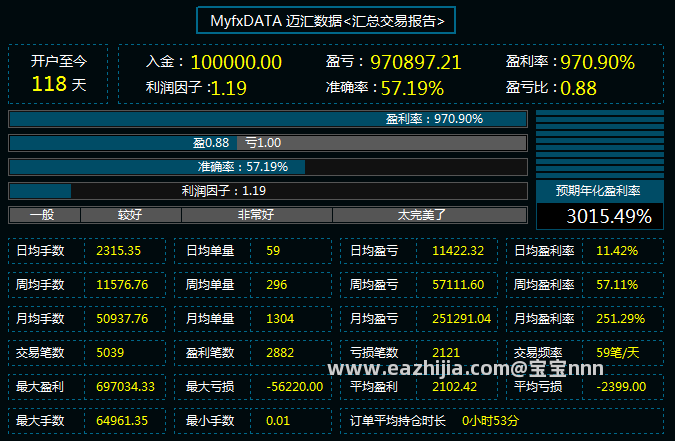Click 周均盈亏 value 57111.60
This screenshot has height=441, width=675.
(x=458, y=285)
